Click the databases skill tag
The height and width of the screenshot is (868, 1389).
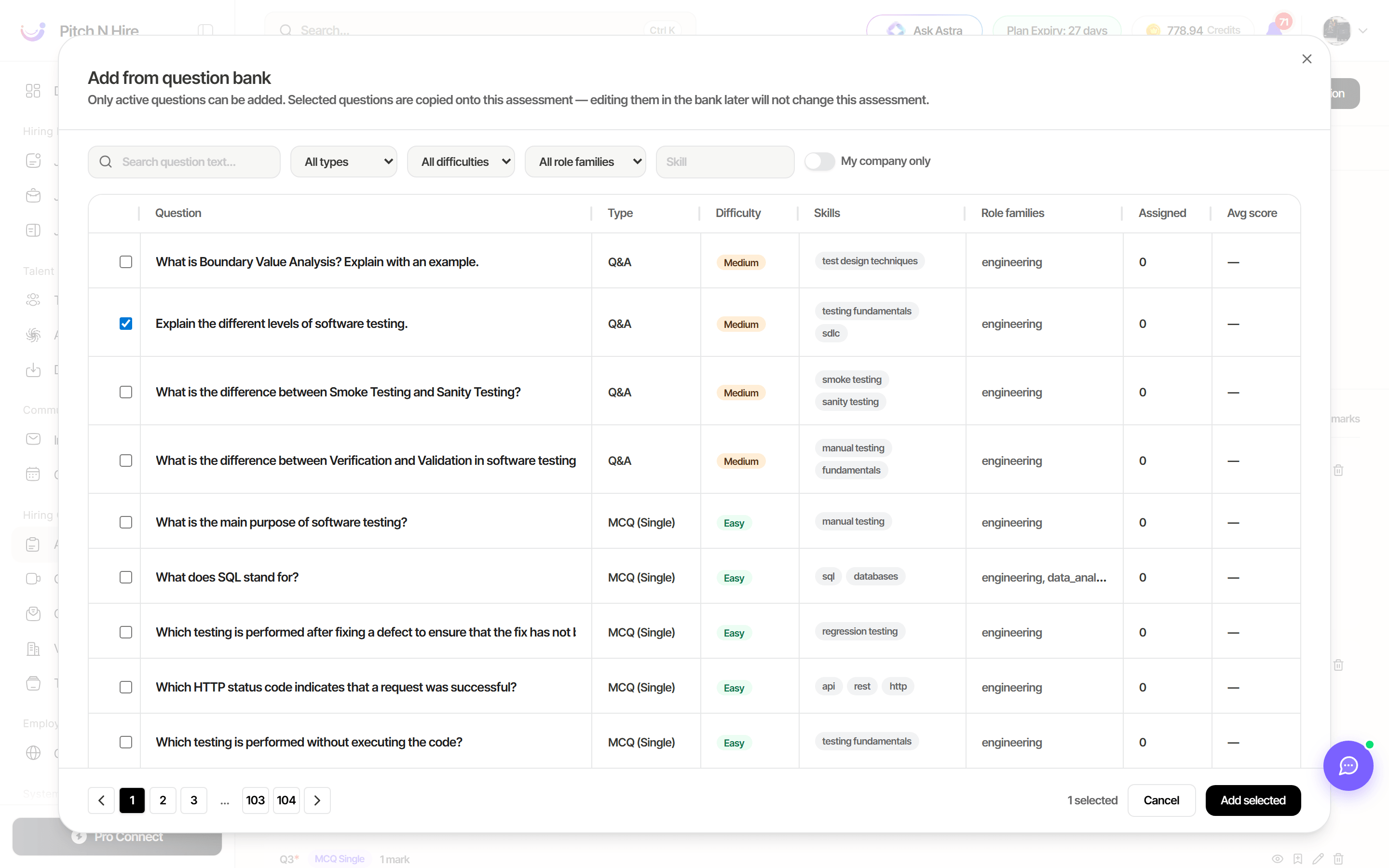point(876,576)
